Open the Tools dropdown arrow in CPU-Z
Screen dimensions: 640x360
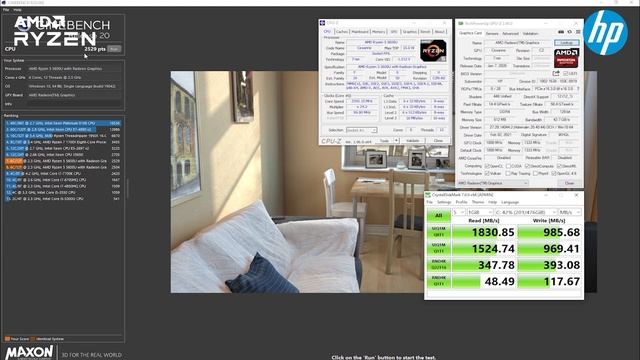click(x=396, y=140)
